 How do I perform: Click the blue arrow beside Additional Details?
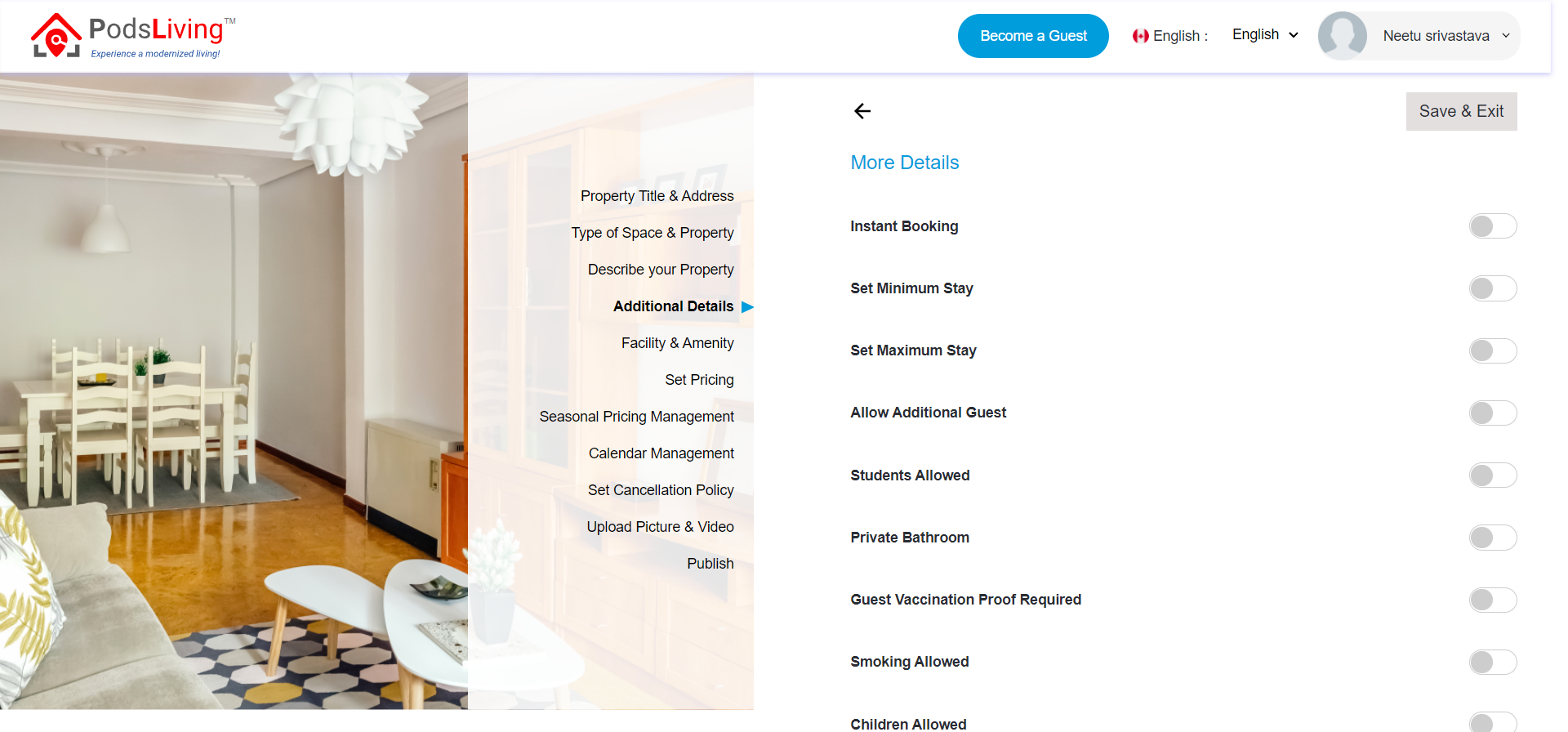coord(747,307)
